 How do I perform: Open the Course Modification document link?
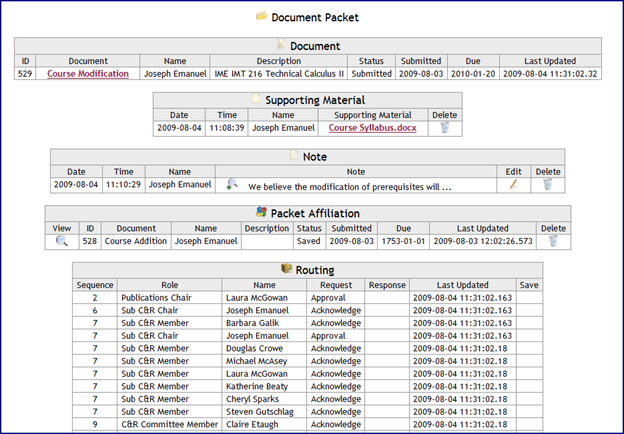click(x=89, y=74)
